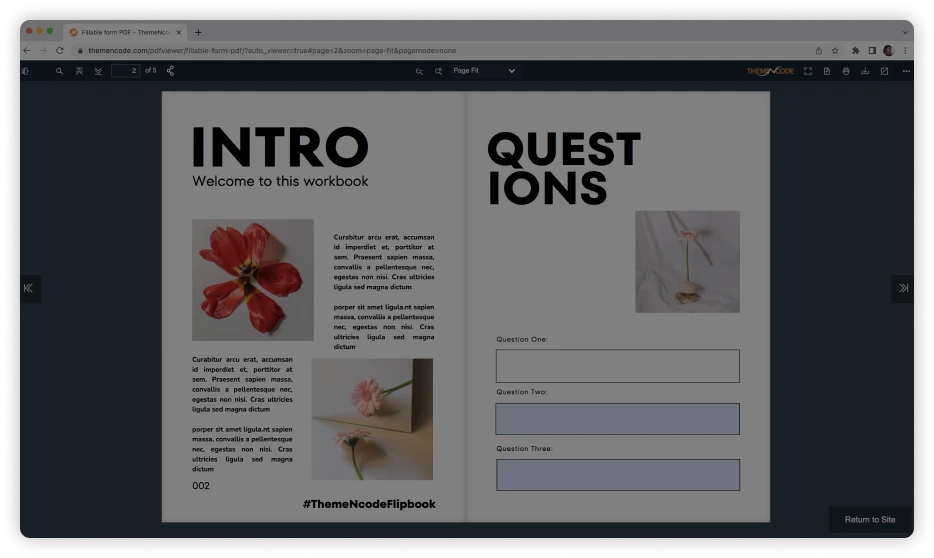Click the Question One text field
The height and width of the screenshot is (558, 934).
[x=617, y=366]
